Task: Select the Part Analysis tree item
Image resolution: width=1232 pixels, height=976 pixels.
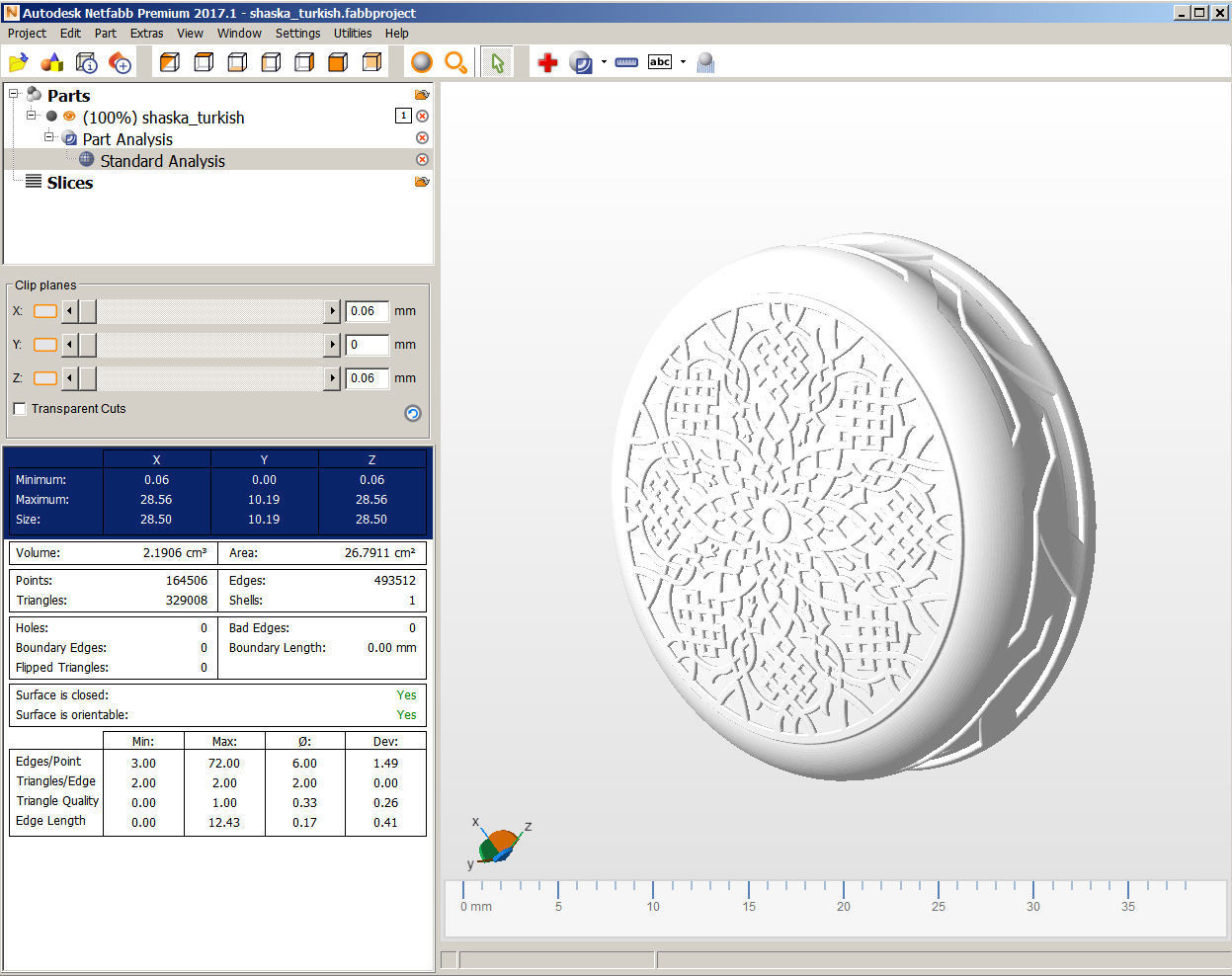Action: [127, 138]
